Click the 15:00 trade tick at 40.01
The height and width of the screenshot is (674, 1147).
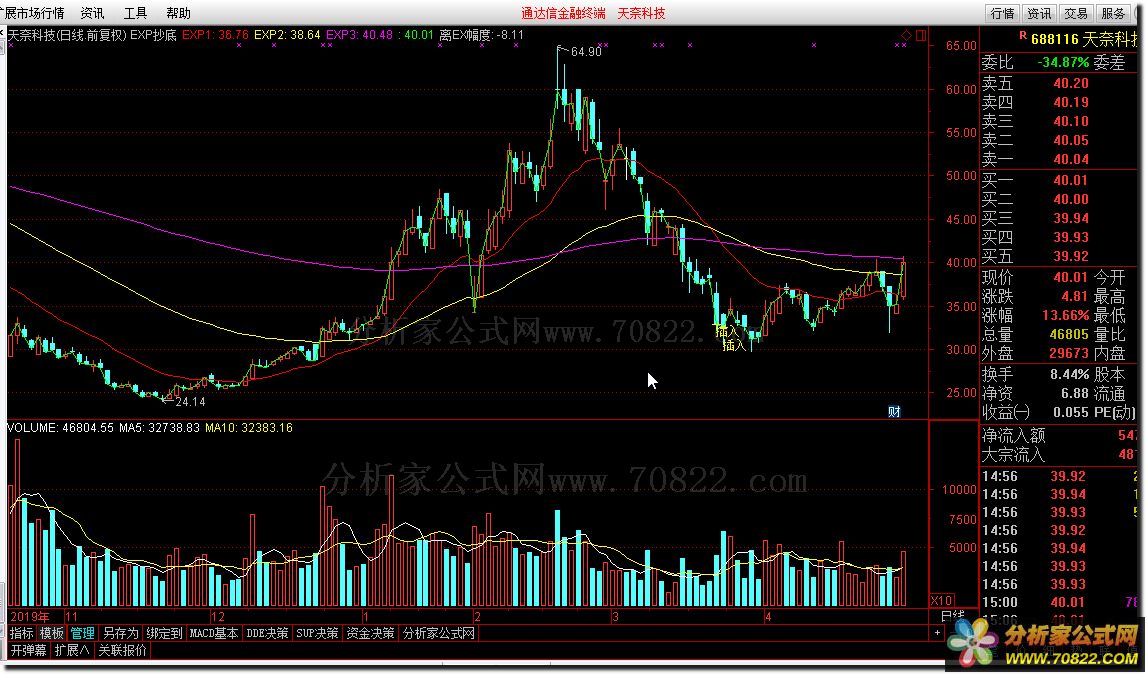[1059, 602]
